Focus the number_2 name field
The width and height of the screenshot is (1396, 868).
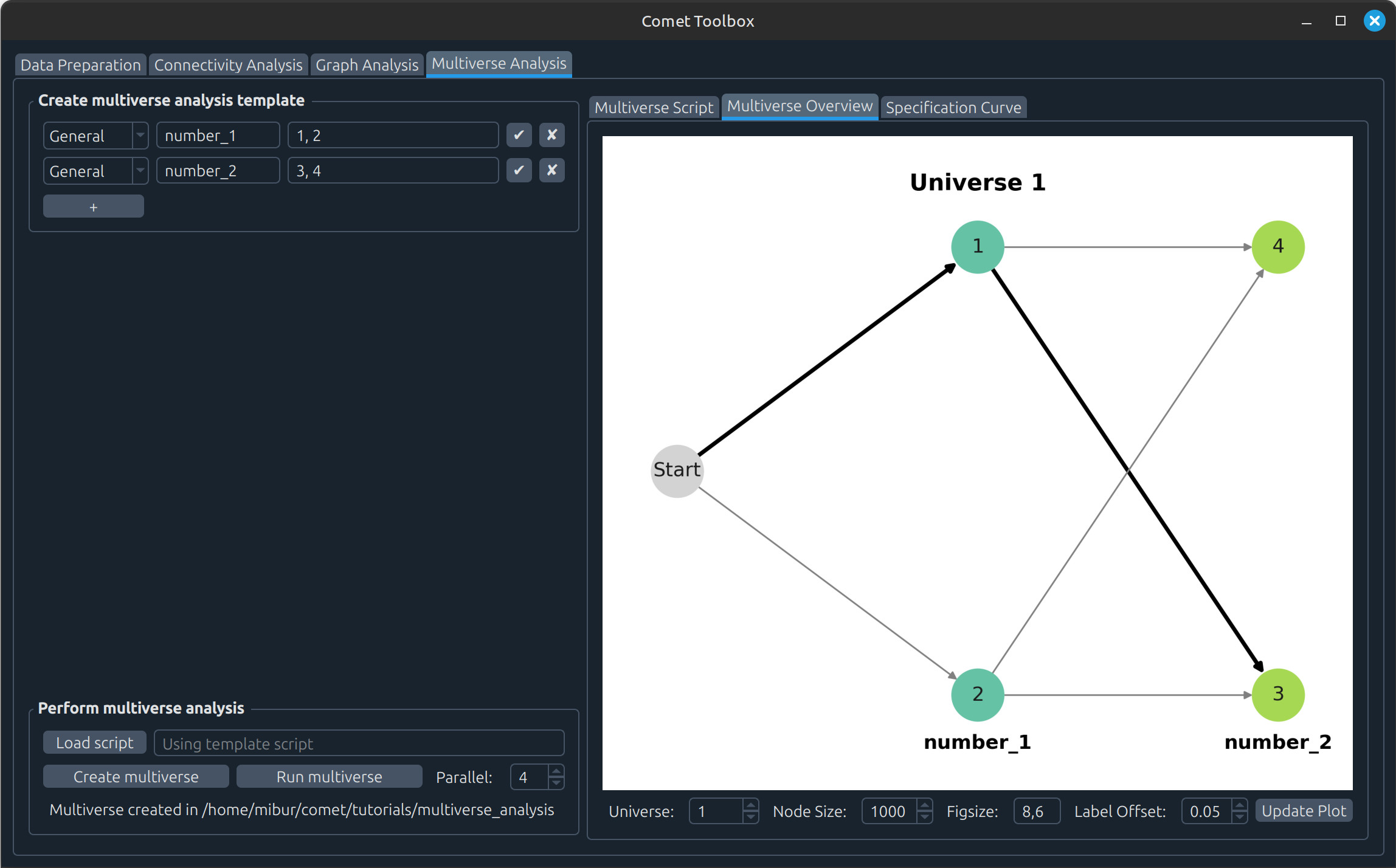click(x=218, y=171)
